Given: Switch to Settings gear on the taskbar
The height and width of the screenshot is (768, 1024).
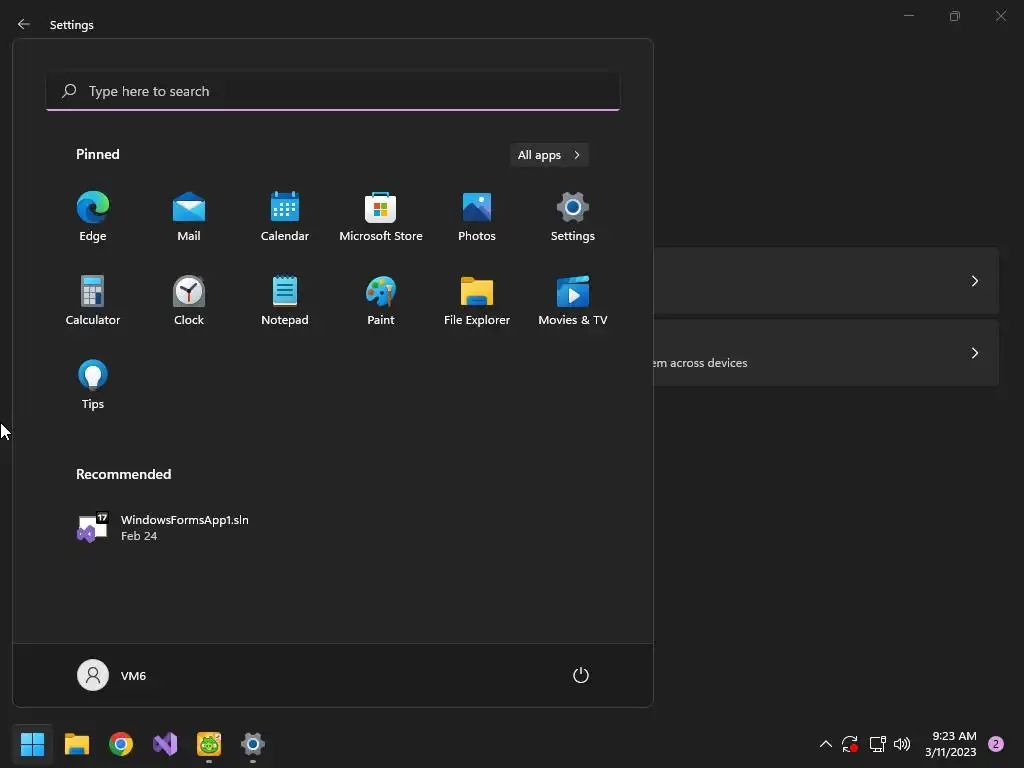Looking at the screenshot, I should tap(253, 744).
